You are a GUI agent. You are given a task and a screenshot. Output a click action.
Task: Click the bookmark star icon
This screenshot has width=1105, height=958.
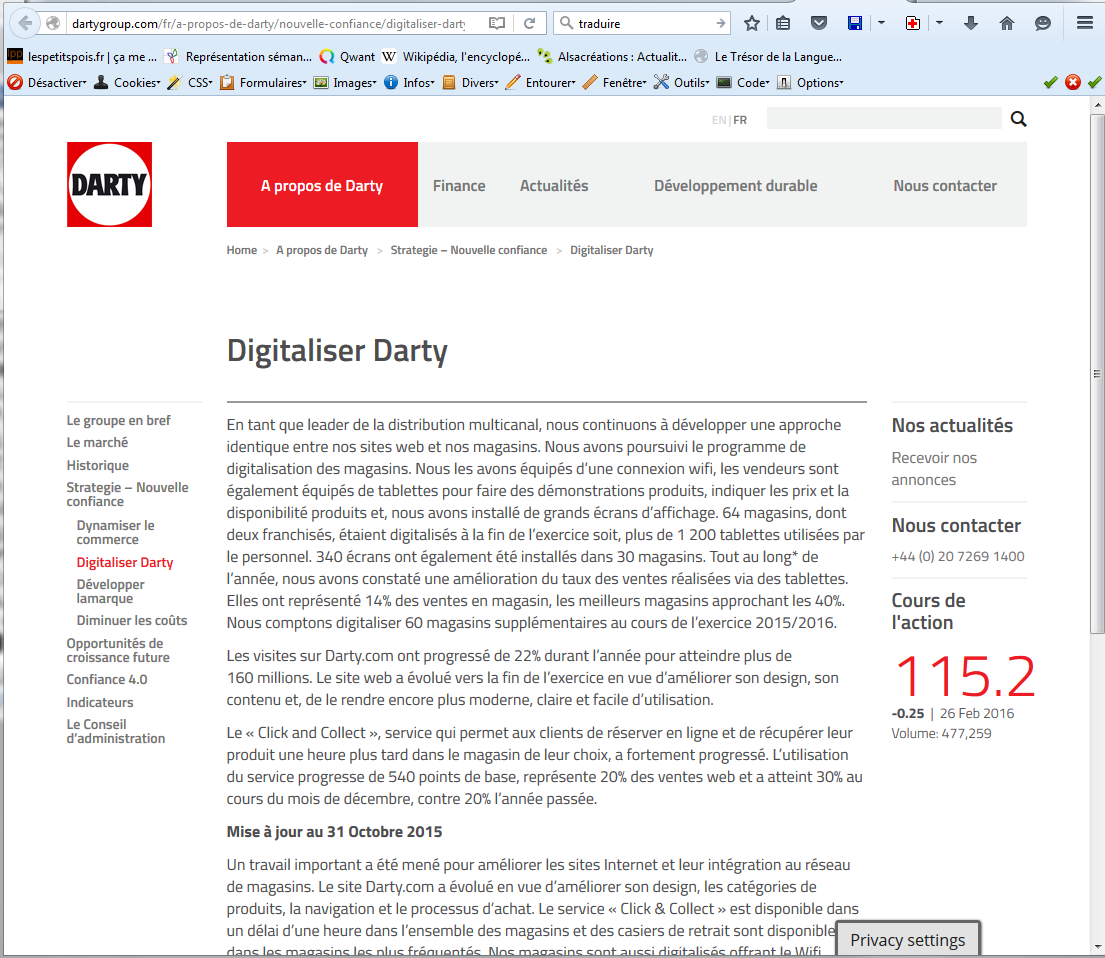pyautogui.click(x=752, y=23)
